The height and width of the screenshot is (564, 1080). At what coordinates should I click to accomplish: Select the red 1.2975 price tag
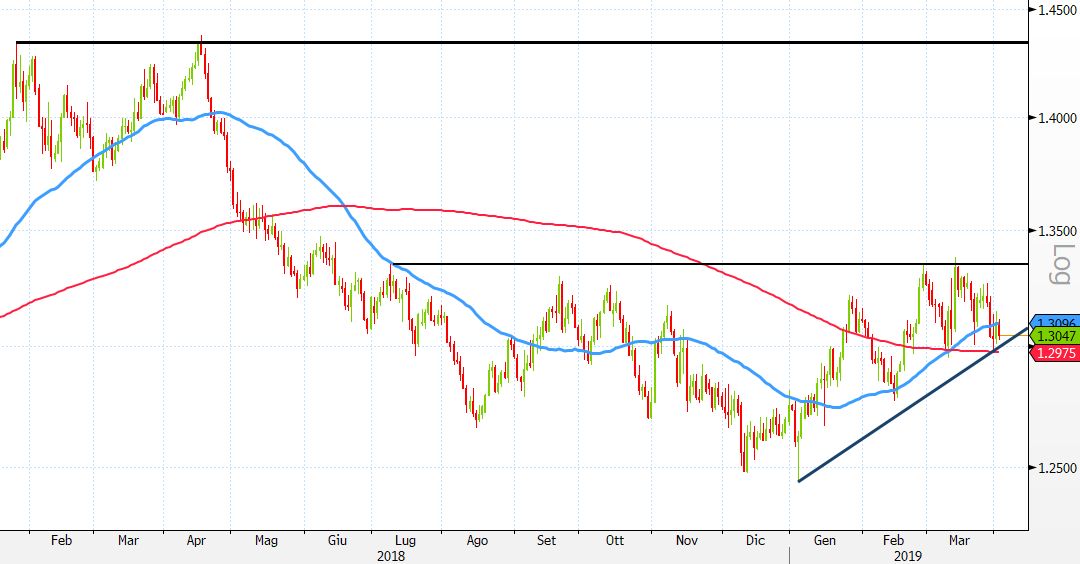[1054, 353]
